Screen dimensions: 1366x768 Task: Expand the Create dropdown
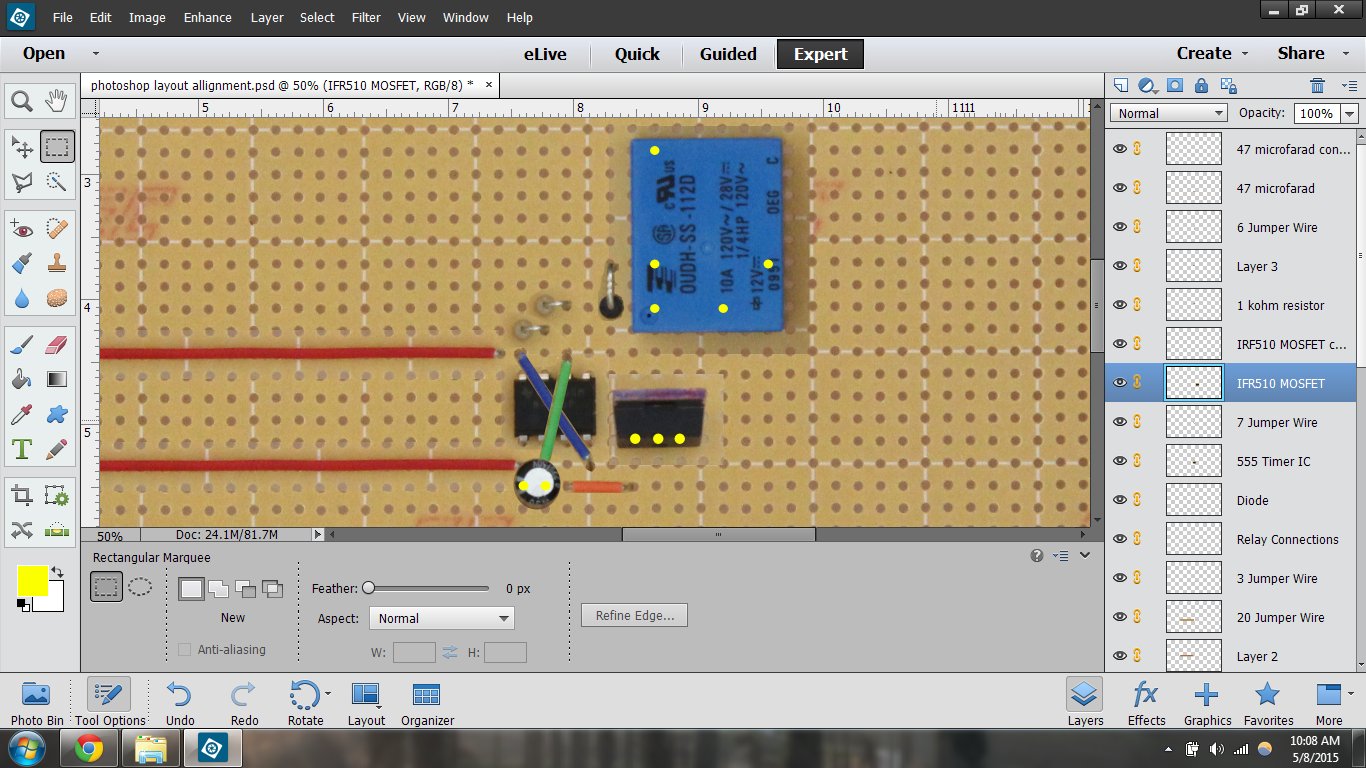tap(1245, 53)
